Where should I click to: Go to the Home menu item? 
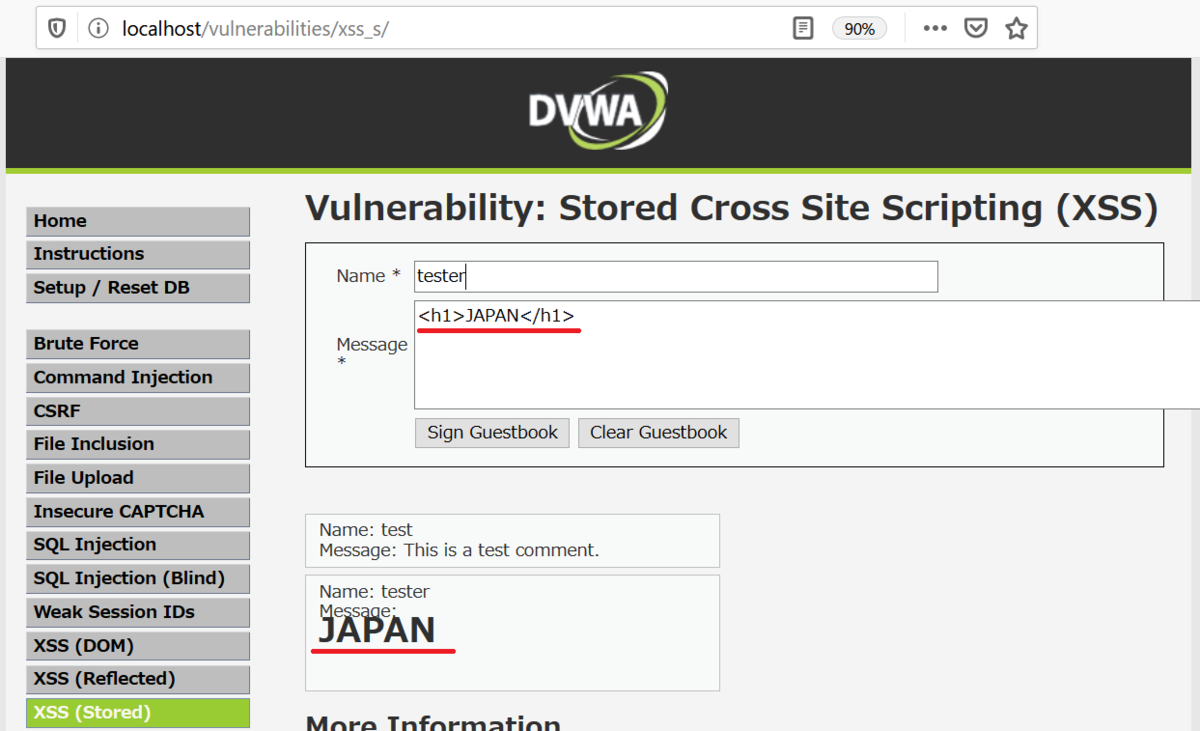pyautogui.click(x=138, y=221)
